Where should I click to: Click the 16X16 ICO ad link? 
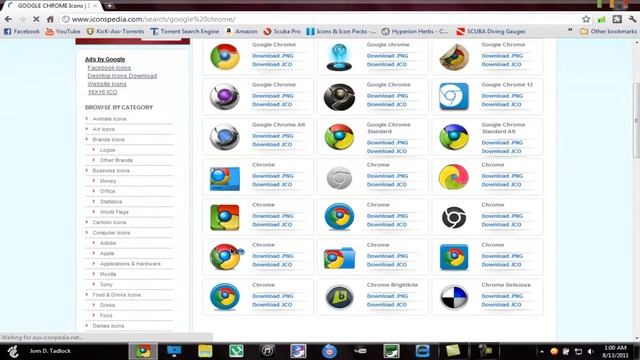(102, 92)
